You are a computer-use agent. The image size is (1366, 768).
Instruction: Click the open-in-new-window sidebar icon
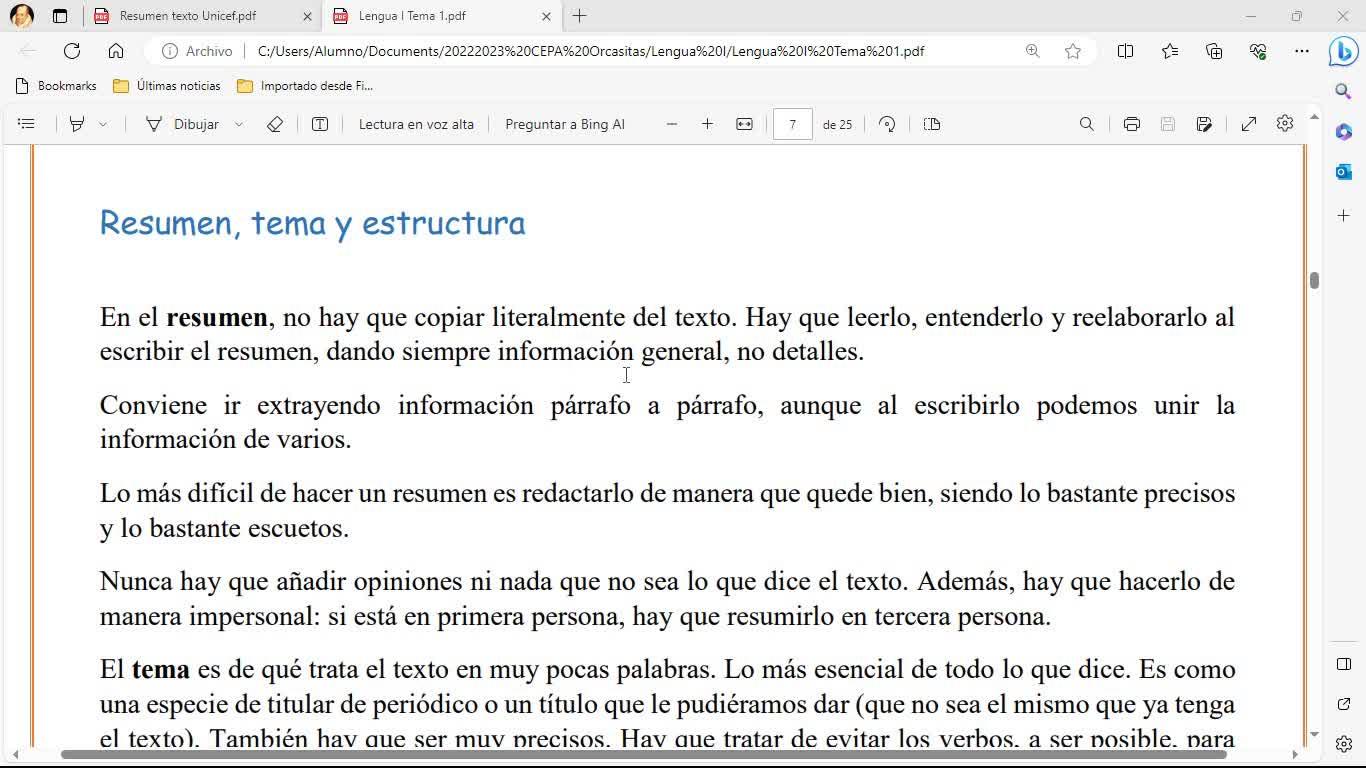click(1344, 705)
